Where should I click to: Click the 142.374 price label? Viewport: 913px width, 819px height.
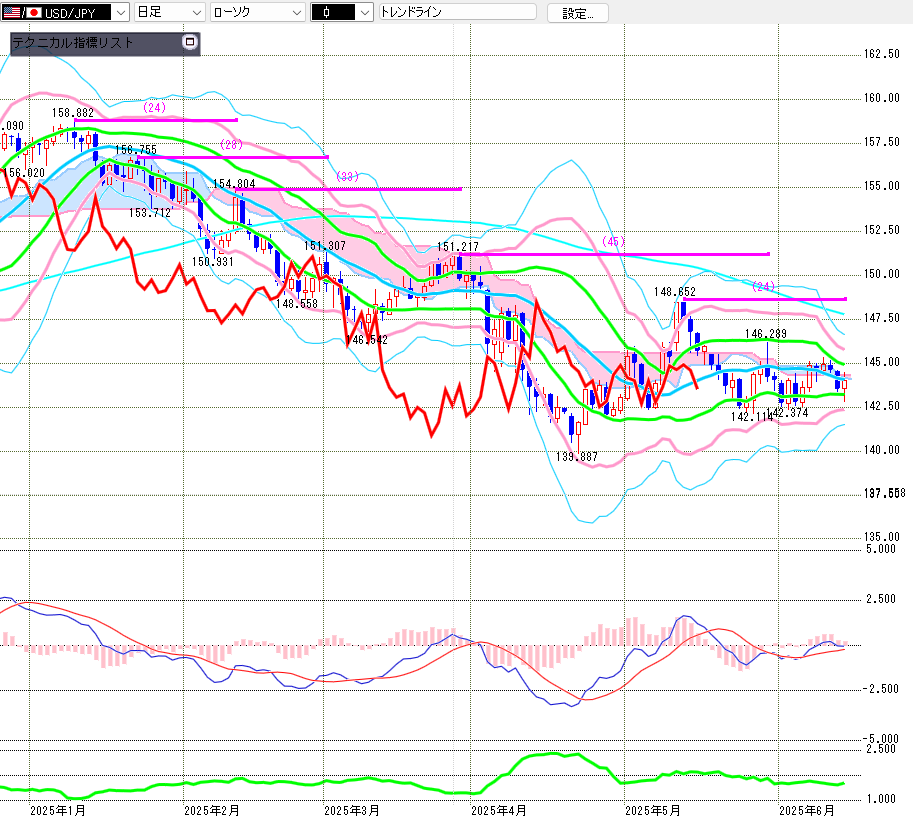(x=789, y=413)
